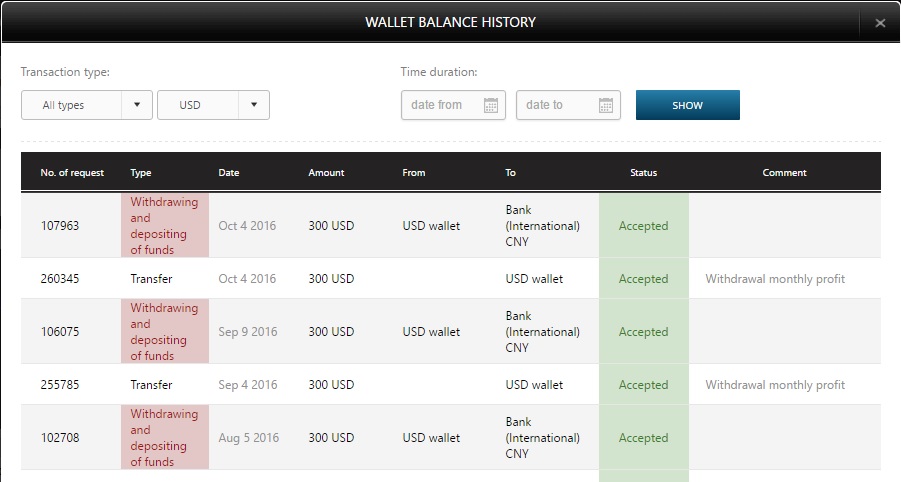
Task: Click Accepted status of request 102708
Action: coord(643,438)
